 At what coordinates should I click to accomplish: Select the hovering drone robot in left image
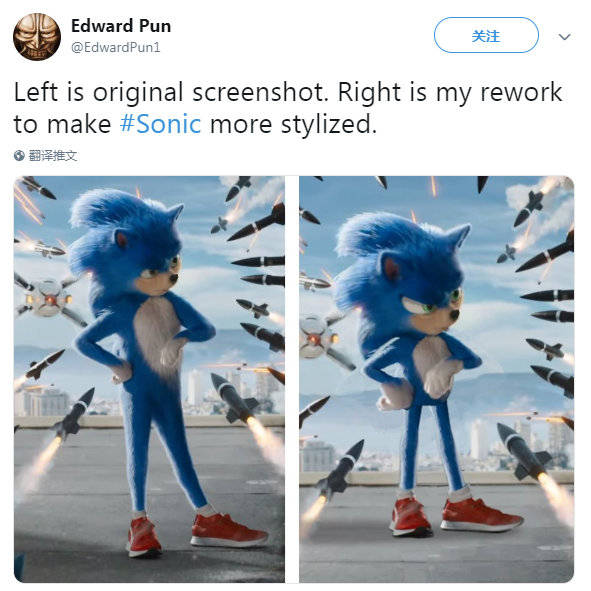click(x=48, y=298)
